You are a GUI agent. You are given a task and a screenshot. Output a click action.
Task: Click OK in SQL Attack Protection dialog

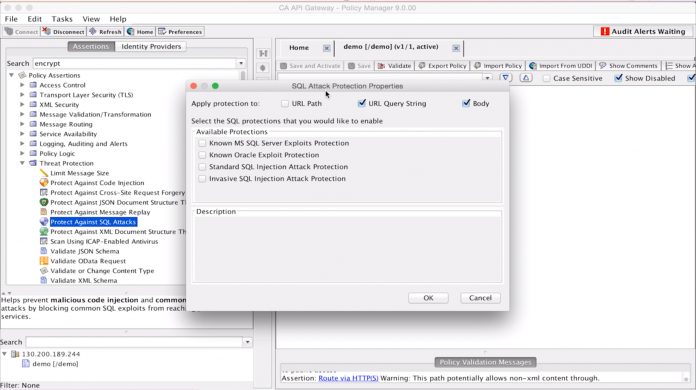[x=428, y=298]
